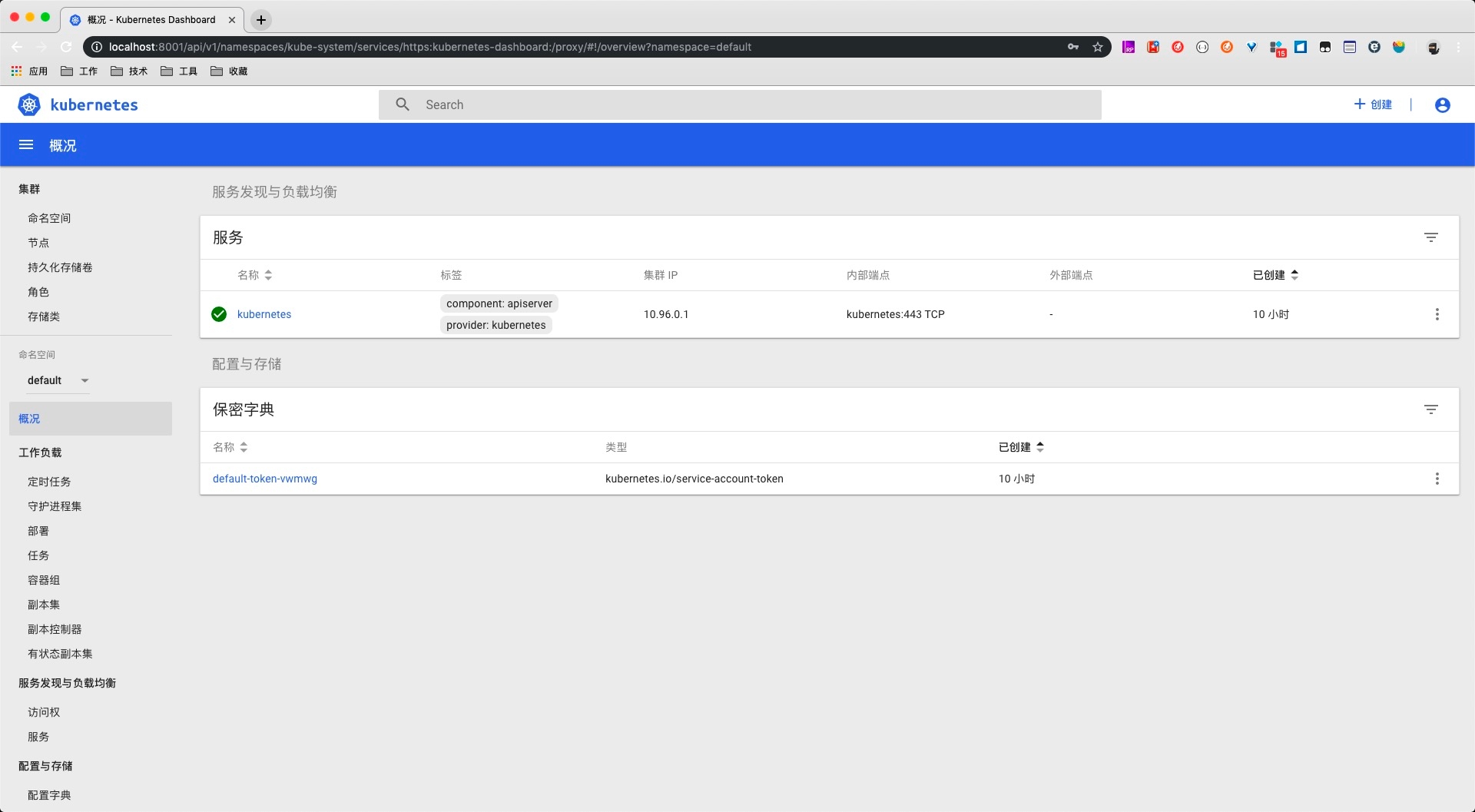Click the filter icon in 服务 card
Viewport: 1475px width, 812px height.
click(1430, 237)
